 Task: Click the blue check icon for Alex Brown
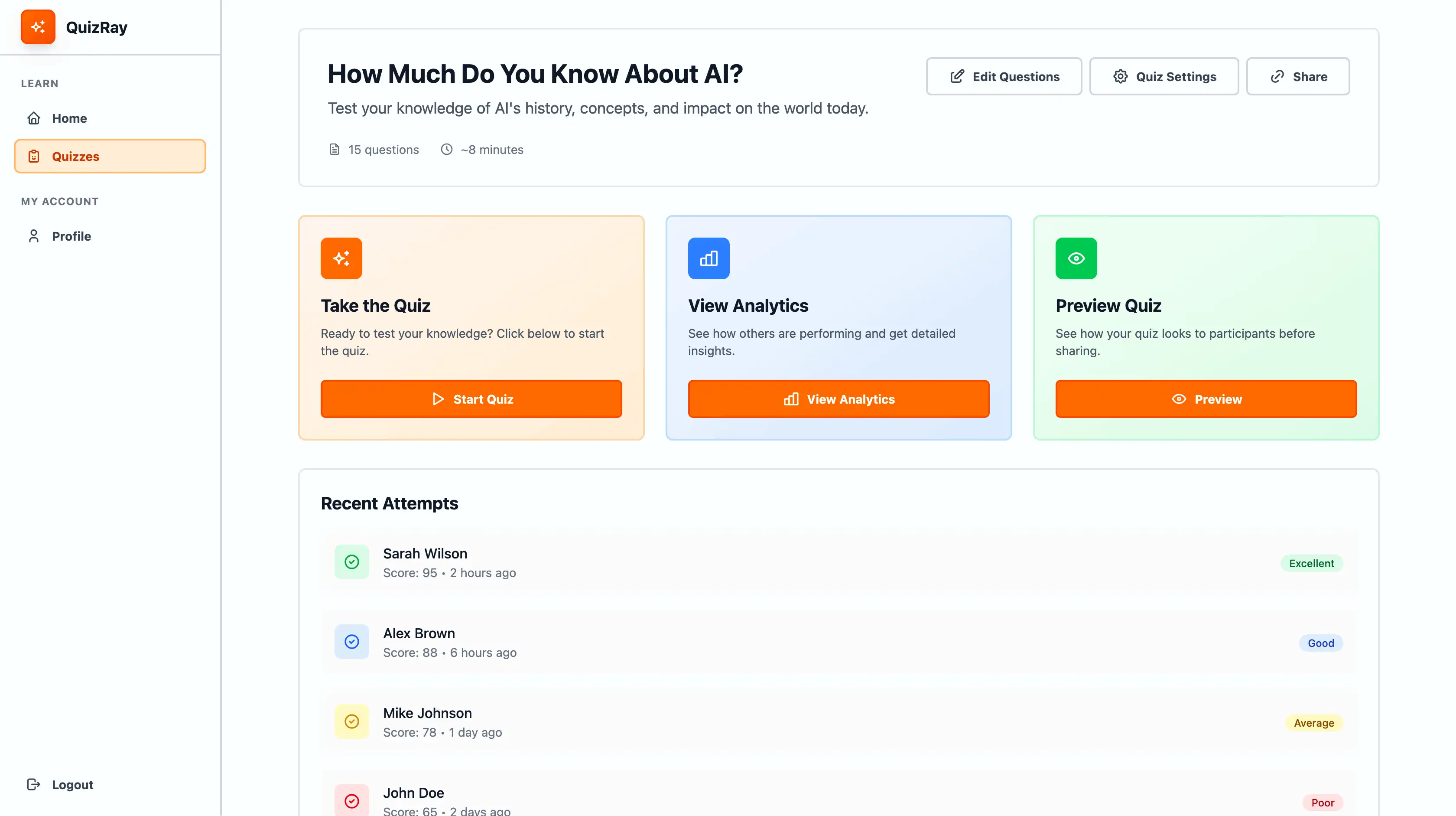[x=351, y=641]
